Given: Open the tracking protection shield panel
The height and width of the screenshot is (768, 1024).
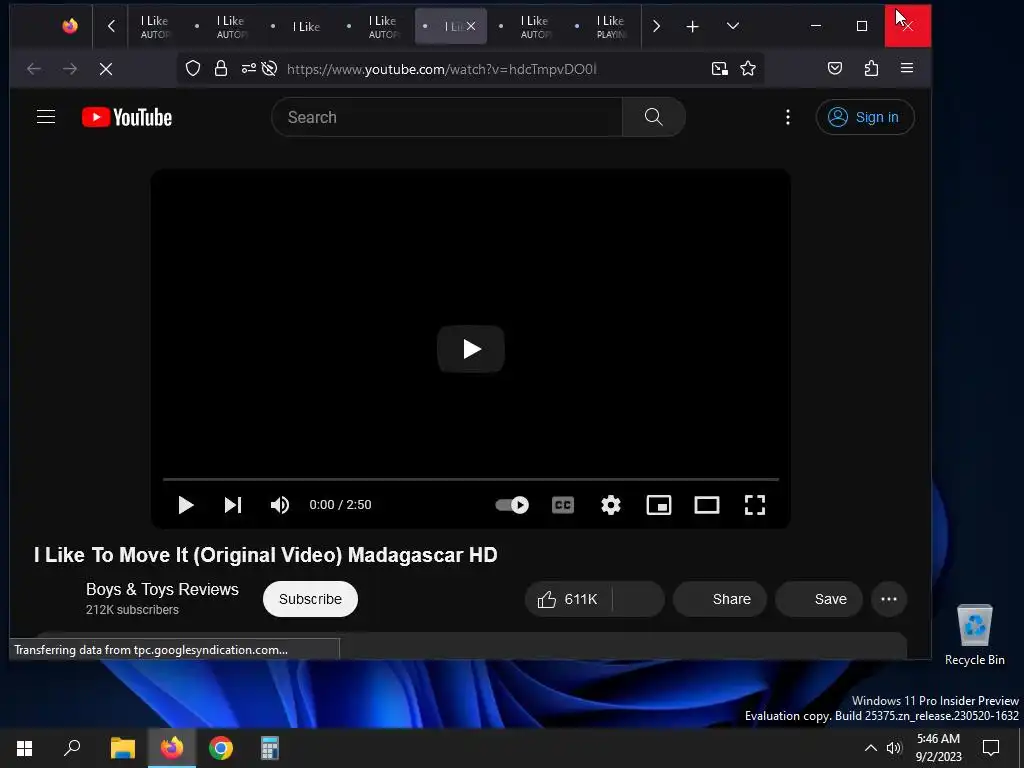Looking at the screenshot, I should (x=193, y=69).
